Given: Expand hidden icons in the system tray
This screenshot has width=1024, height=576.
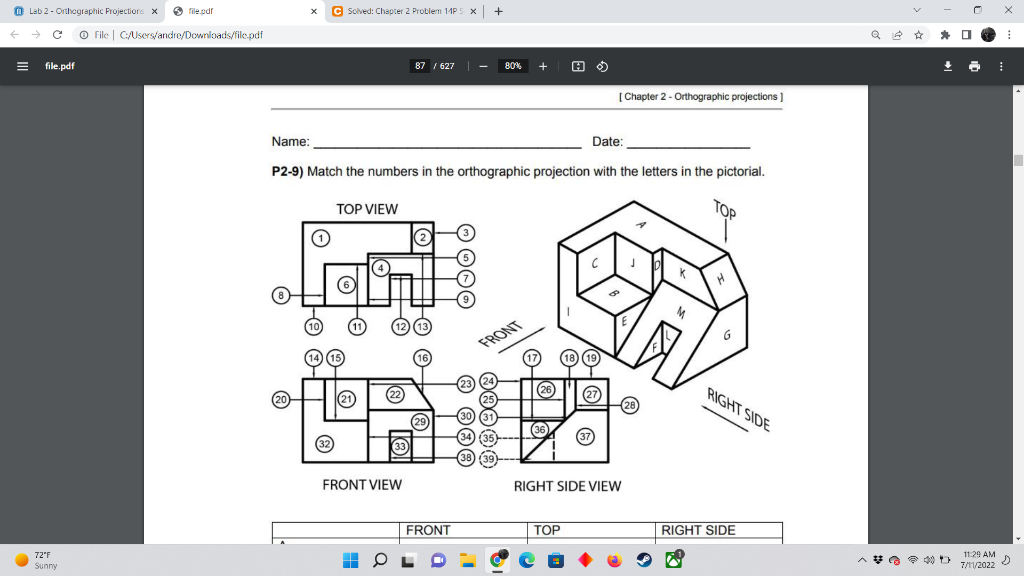Looking at the screenshot, I should pos(860,562).
